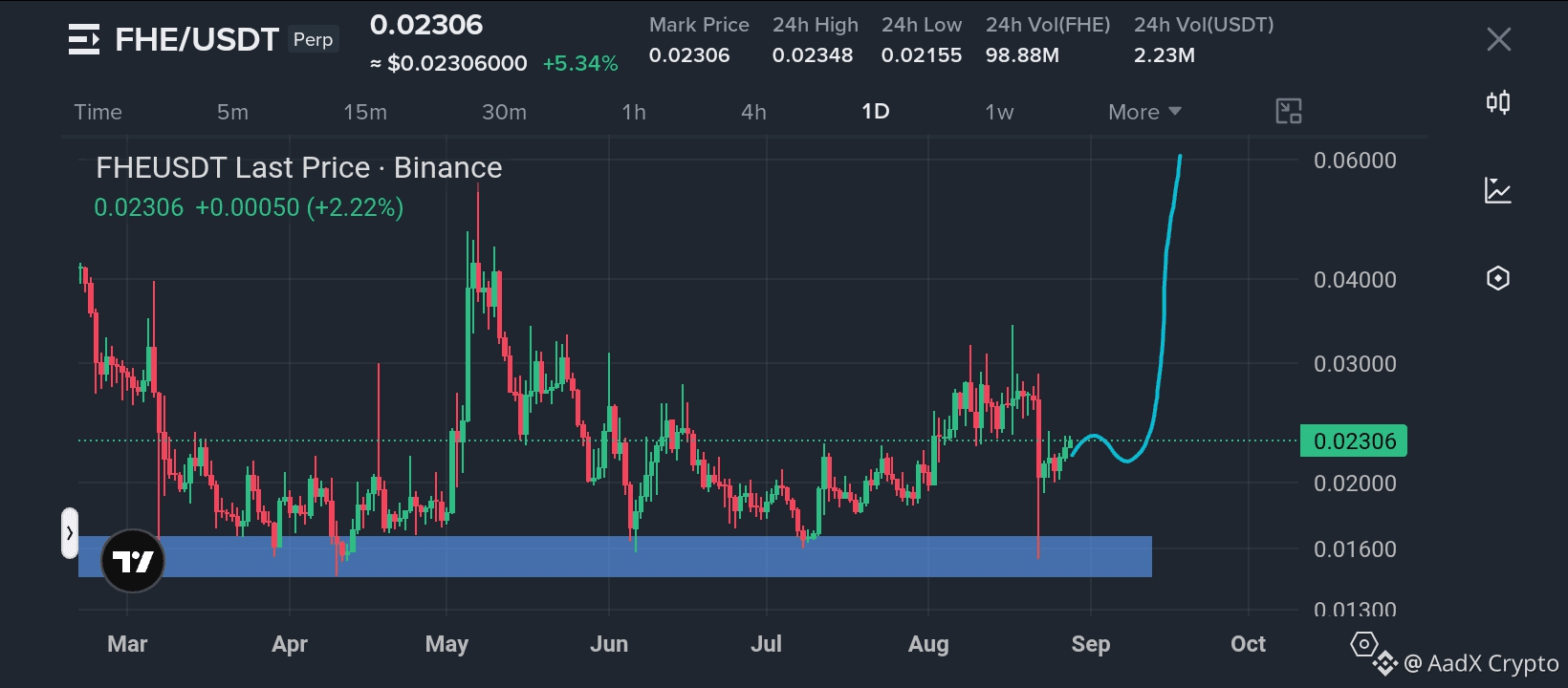Switch to the 15m timeframe
Viewport: 1568px width, 688px height.
coord(365,112)
